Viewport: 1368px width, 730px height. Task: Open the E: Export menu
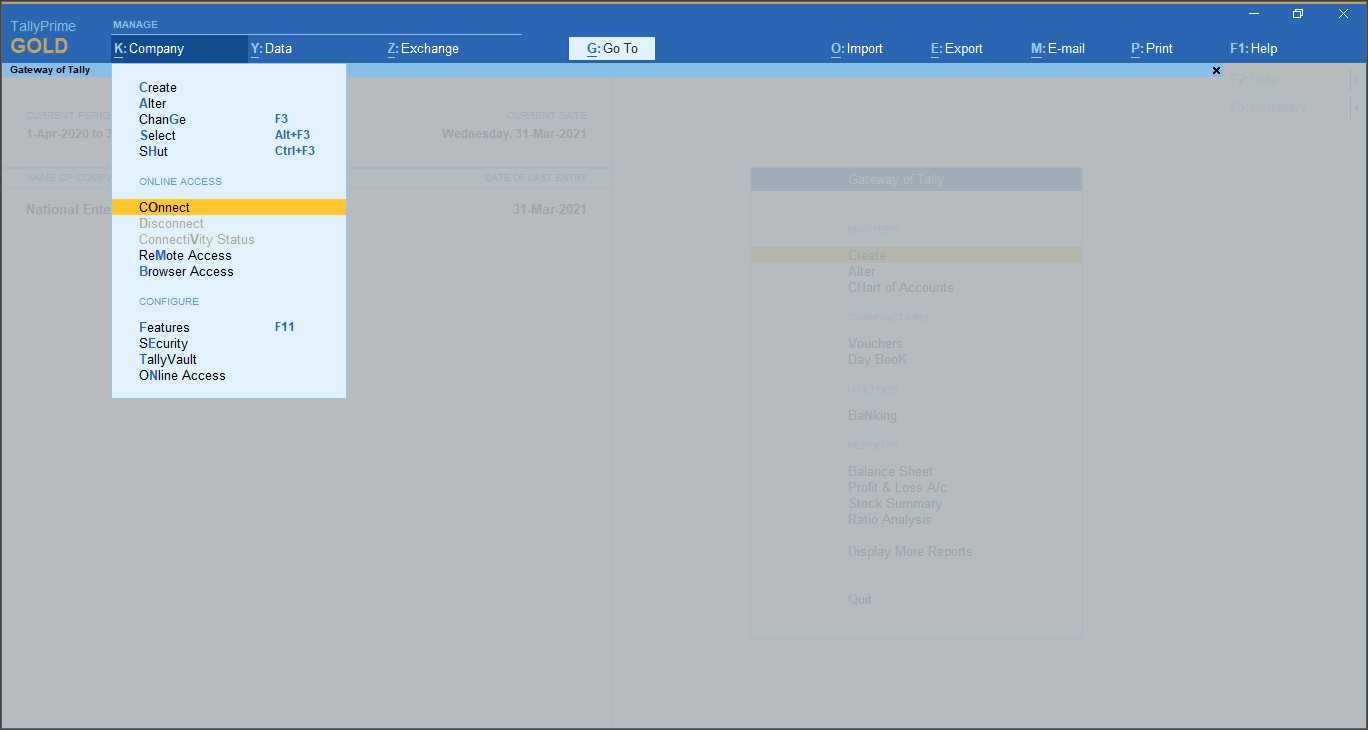[x=955, y=48]
